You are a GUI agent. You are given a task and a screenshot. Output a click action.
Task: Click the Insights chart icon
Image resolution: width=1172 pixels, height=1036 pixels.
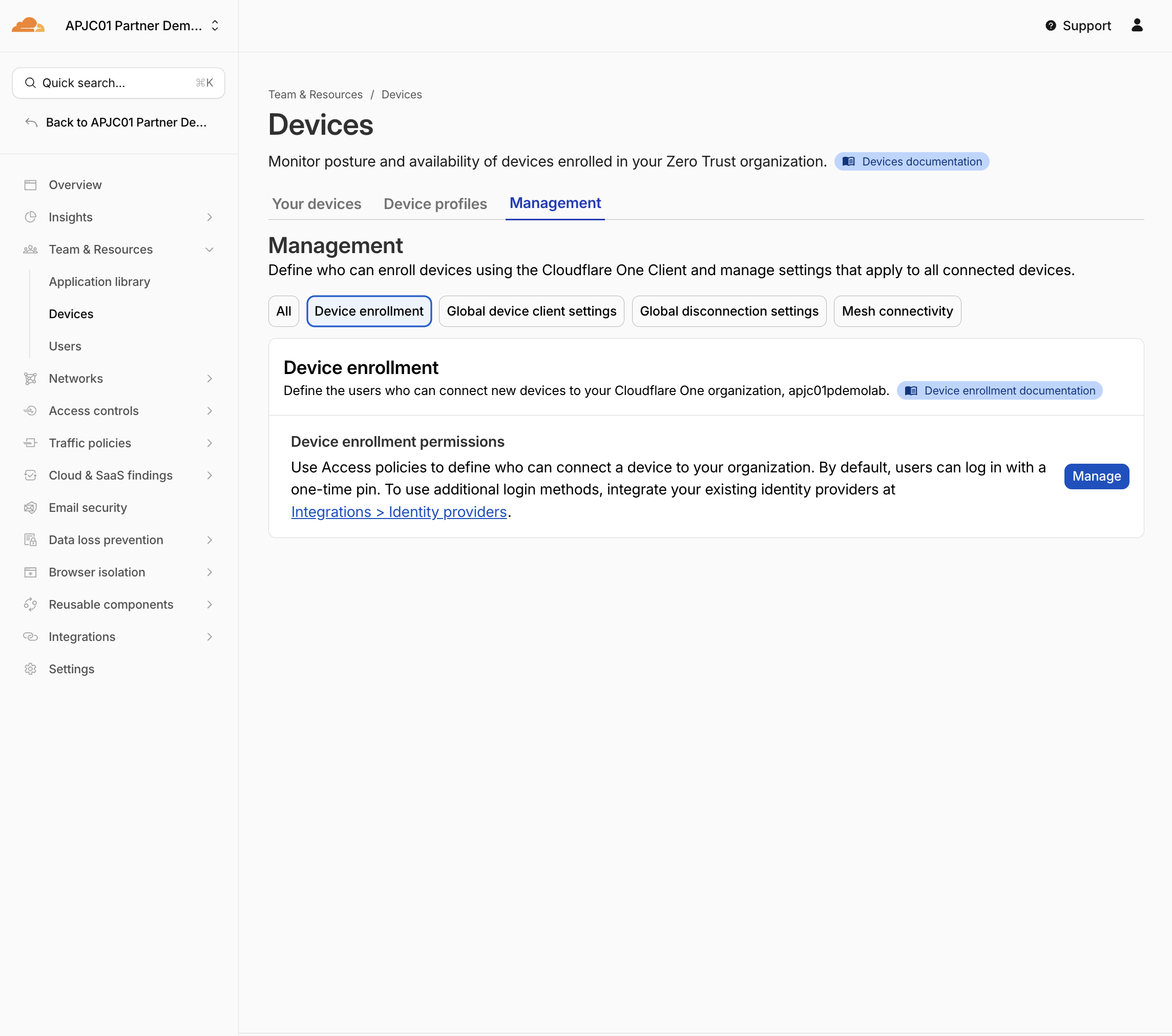tap(30, 217)
